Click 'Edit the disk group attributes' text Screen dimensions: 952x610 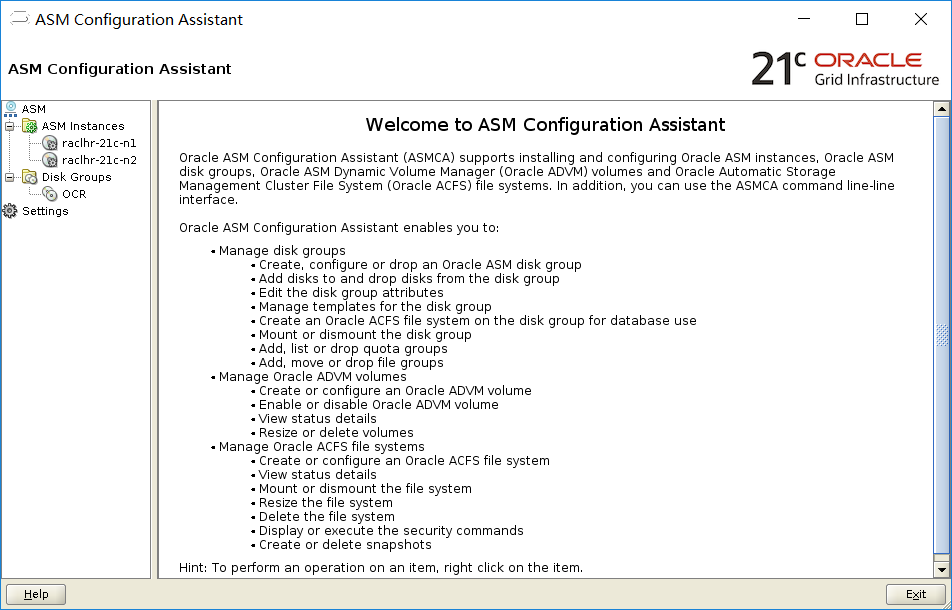[351, 293]
